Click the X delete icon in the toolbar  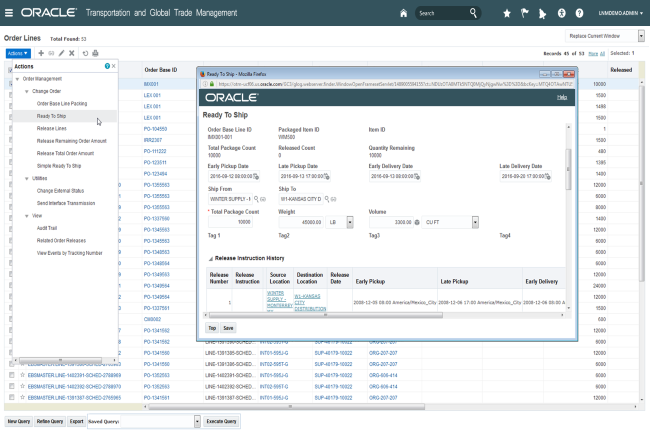[x=72, y=53]
